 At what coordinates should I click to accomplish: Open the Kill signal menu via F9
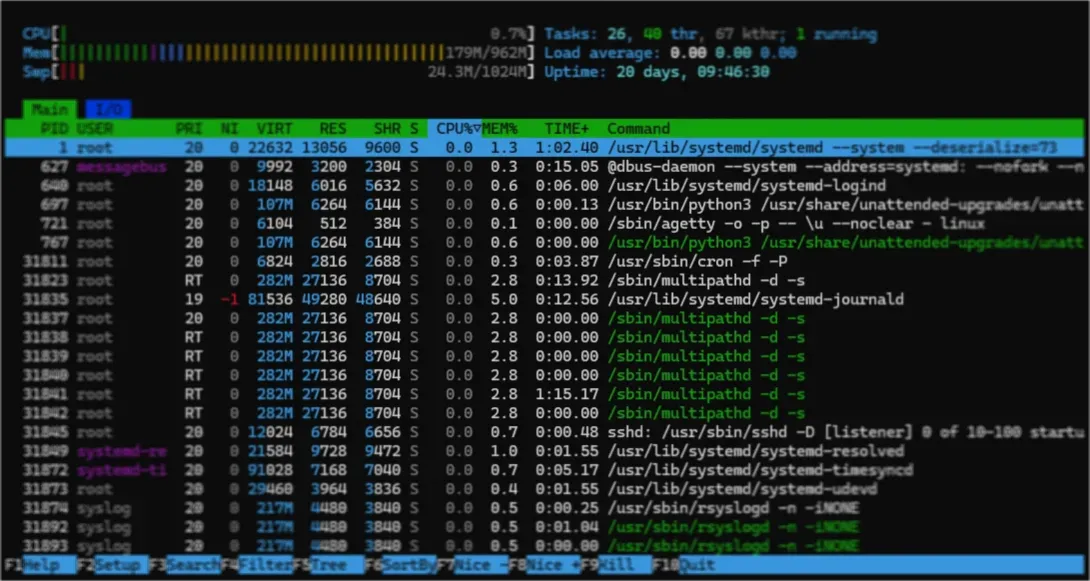615,565
